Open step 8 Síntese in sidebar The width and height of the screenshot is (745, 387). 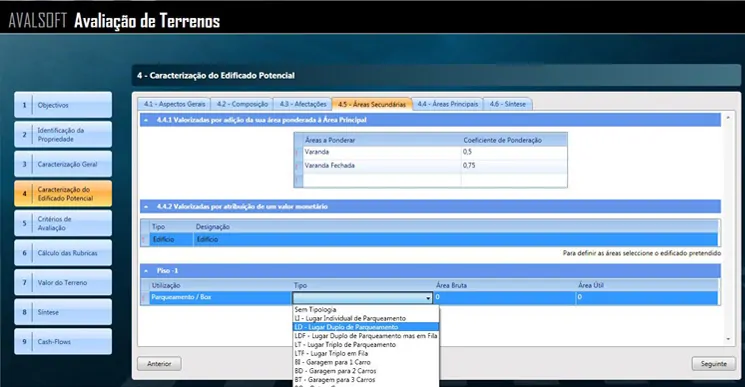click(x=63, y=312)
